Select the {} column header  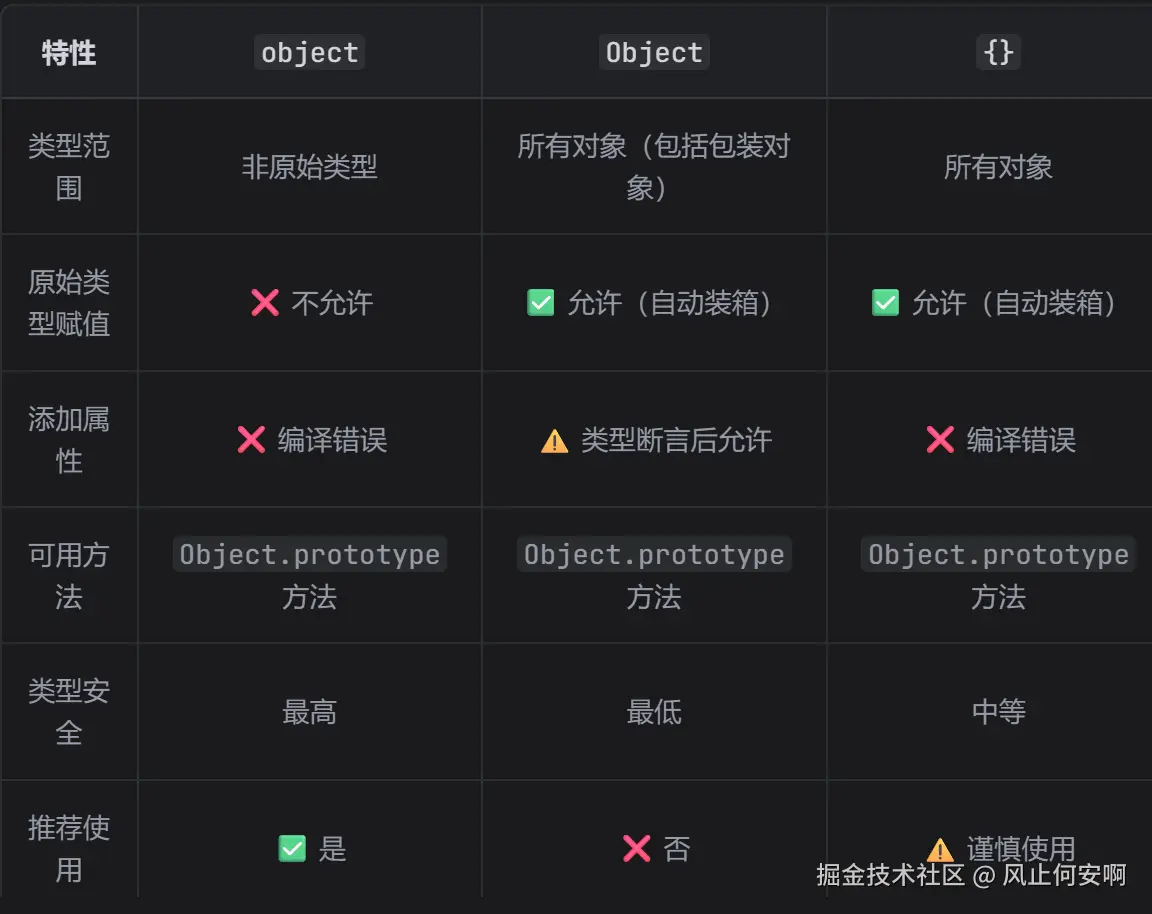pyautogui.click(x=998, y=53)
